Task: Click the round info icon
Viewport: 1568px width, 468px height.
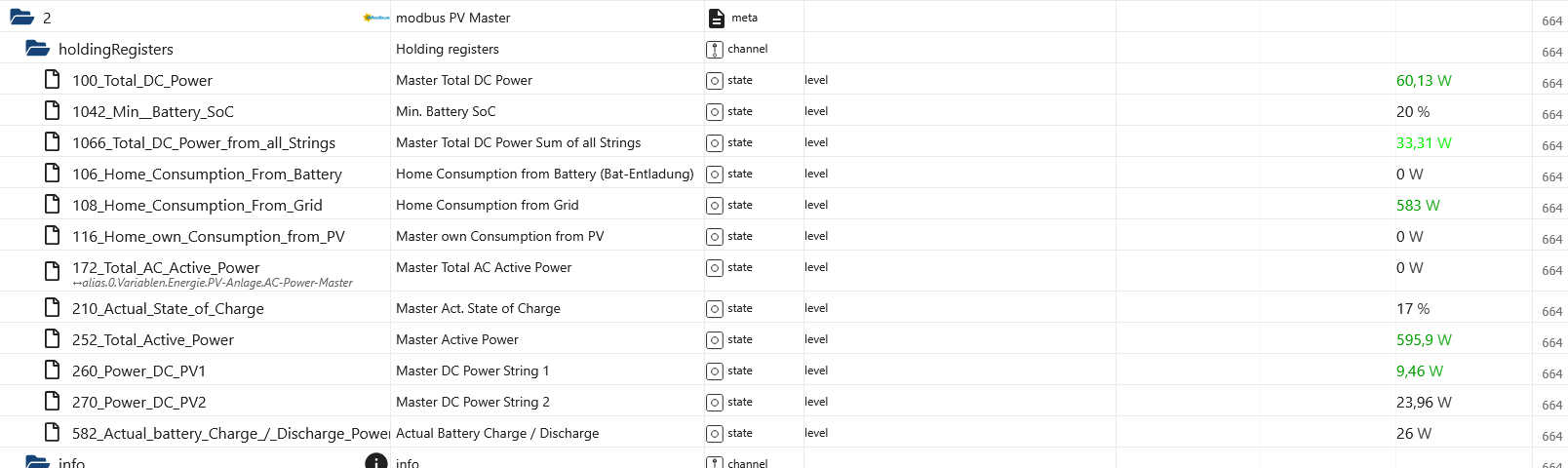Action: 375,462
